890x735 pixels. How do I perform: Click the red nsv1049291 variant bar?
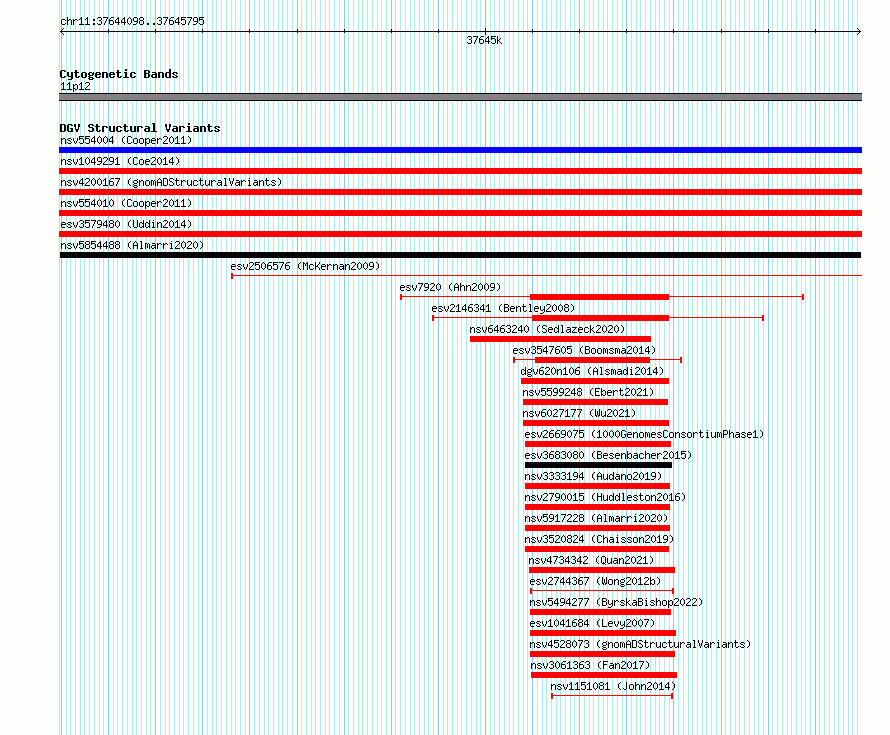460,171
